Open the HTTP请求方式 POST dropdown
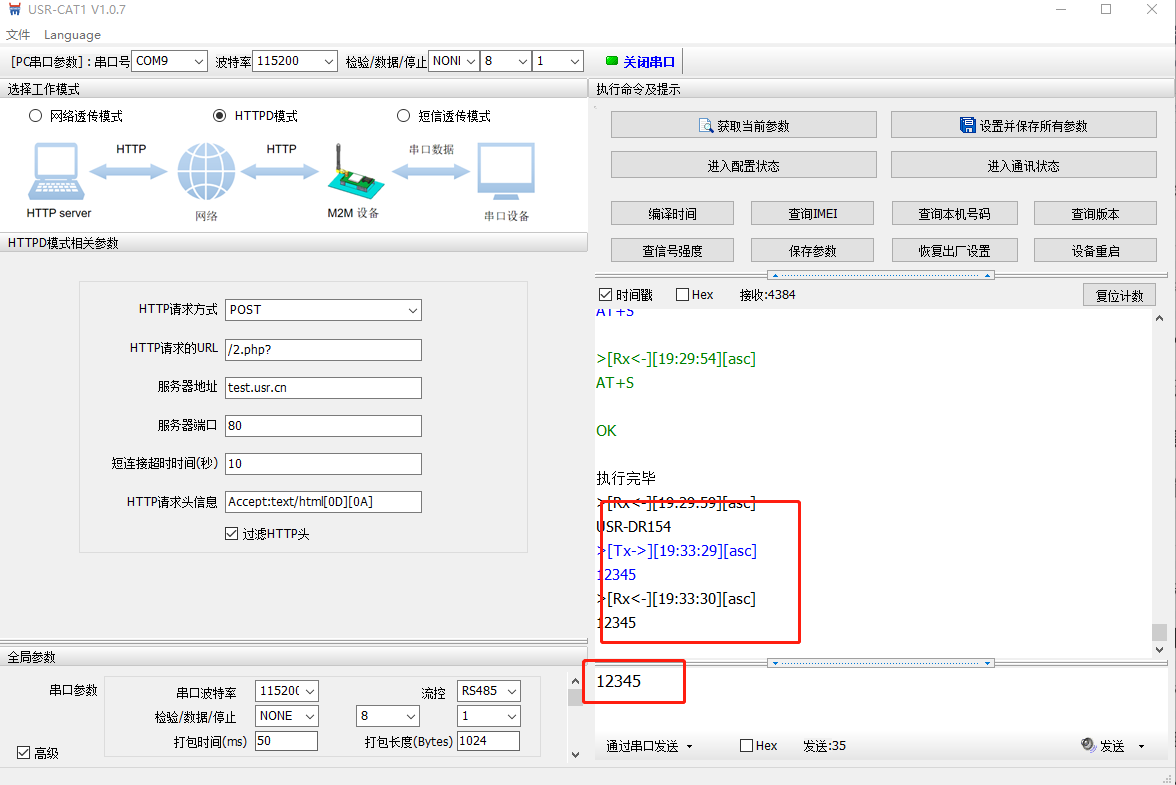 [323, 310]
